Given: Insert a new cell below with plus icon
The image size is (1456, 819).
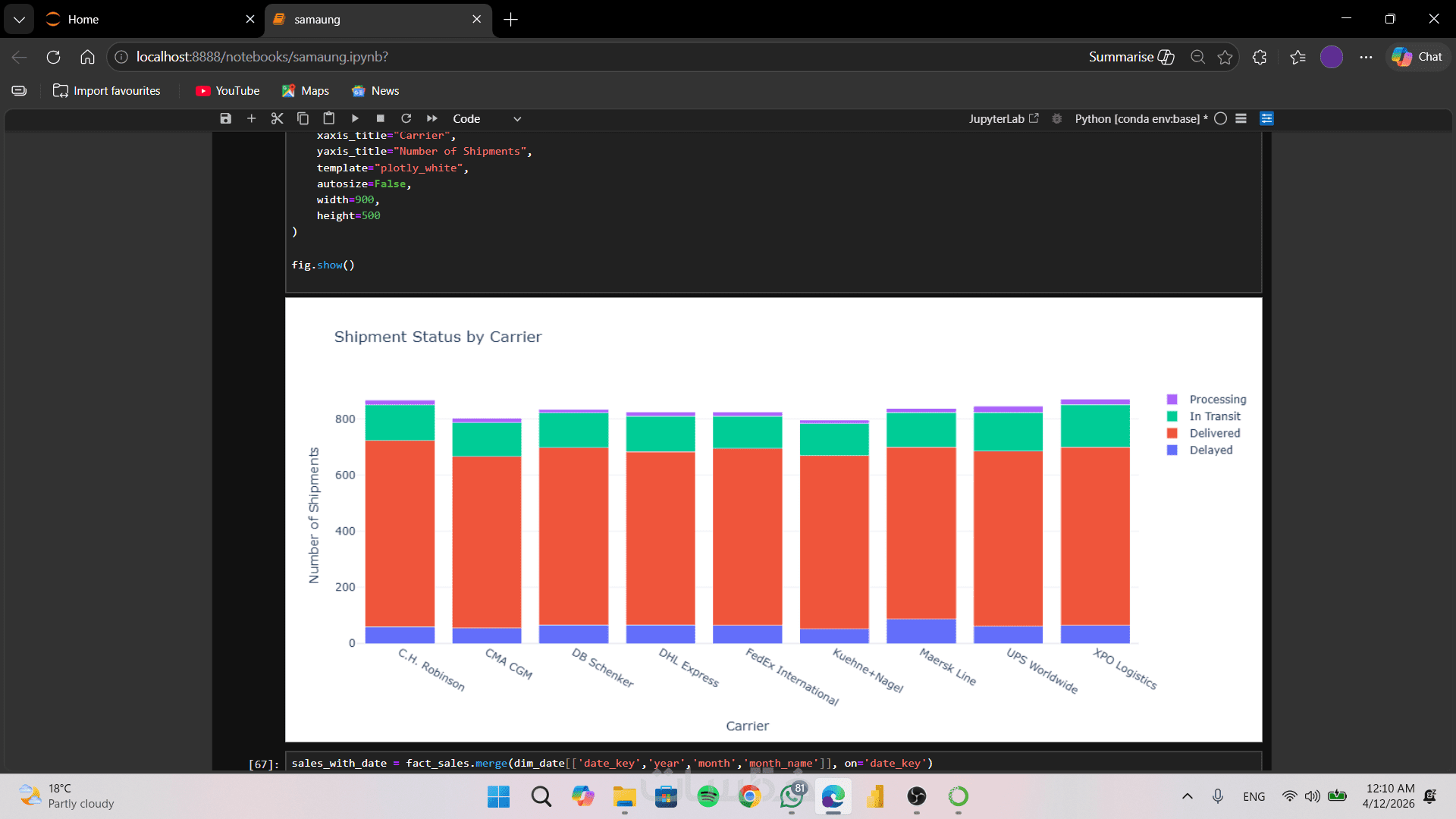Looking at the screenshot, I should pos(252,118).
